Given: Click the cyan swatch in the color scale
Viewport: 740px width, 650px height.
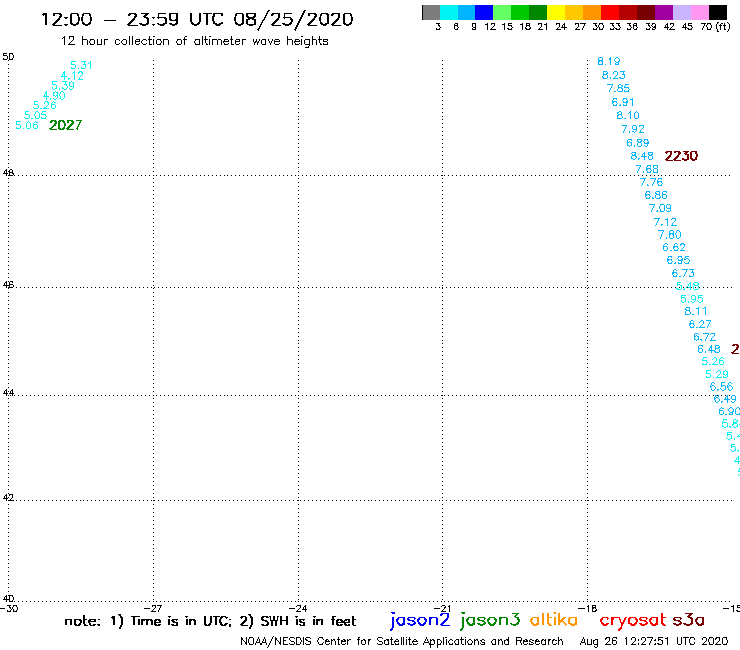Looking at the screenshot, I should point(449,12).
